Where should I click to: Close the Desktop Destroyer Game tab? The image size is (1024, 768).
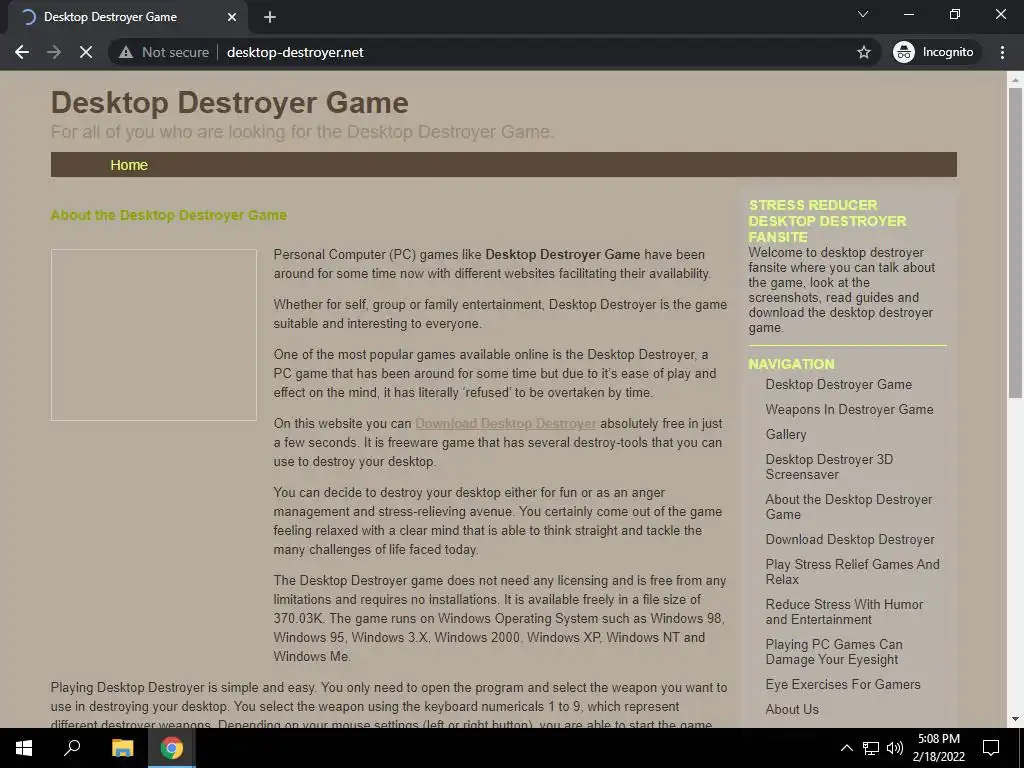coord(232,17)
